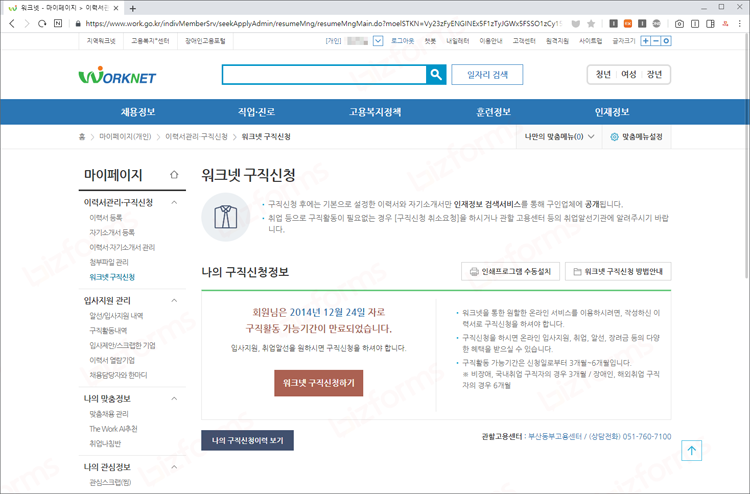Go to 자기소개서 등록 in sidebar
Image resolution: width=750 pixels, height=494 pixels.
(x=112, y=232)
